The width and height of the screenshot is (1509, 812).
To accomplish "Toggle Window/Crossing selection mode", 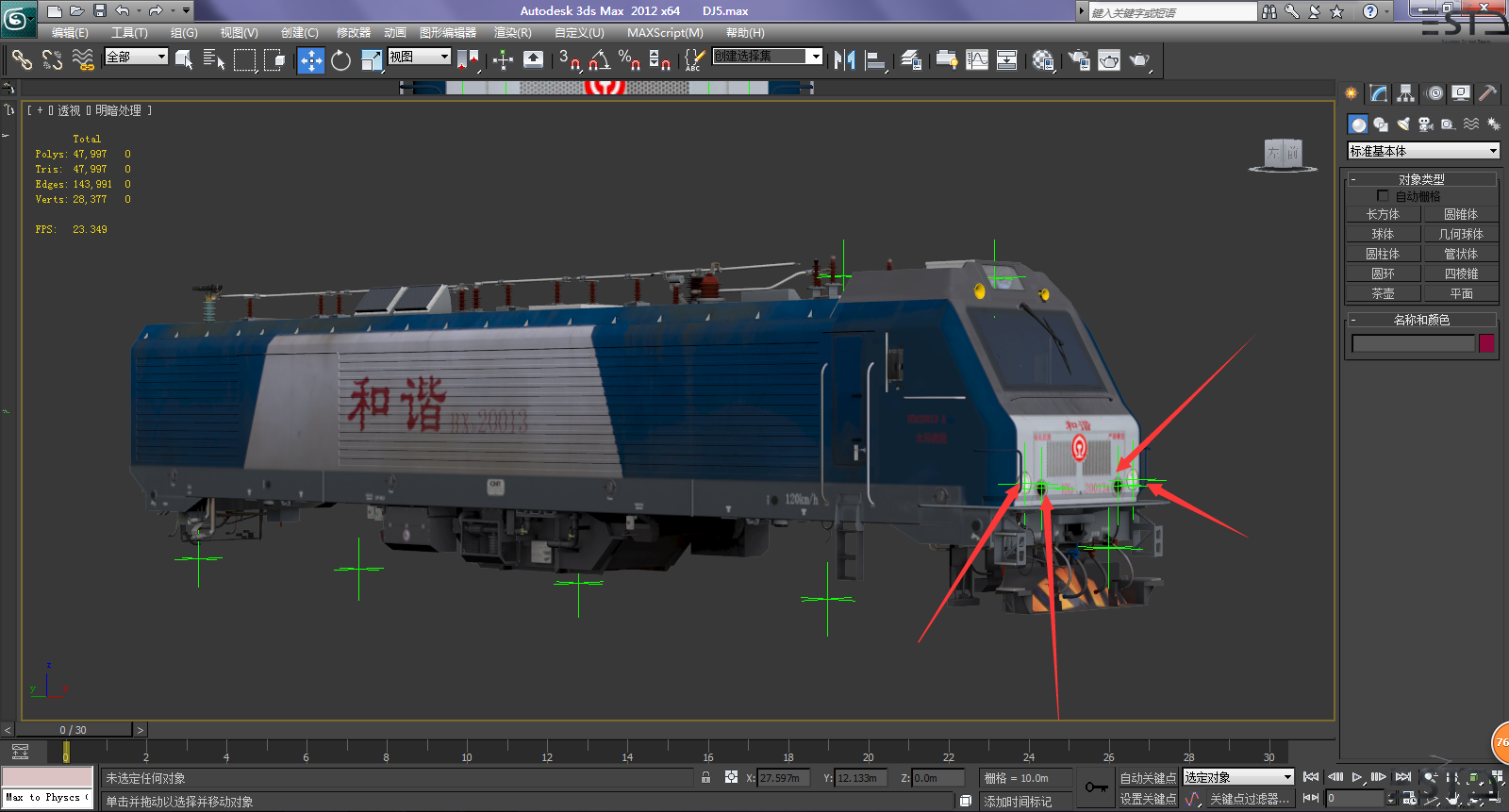I will click(274, 60).
